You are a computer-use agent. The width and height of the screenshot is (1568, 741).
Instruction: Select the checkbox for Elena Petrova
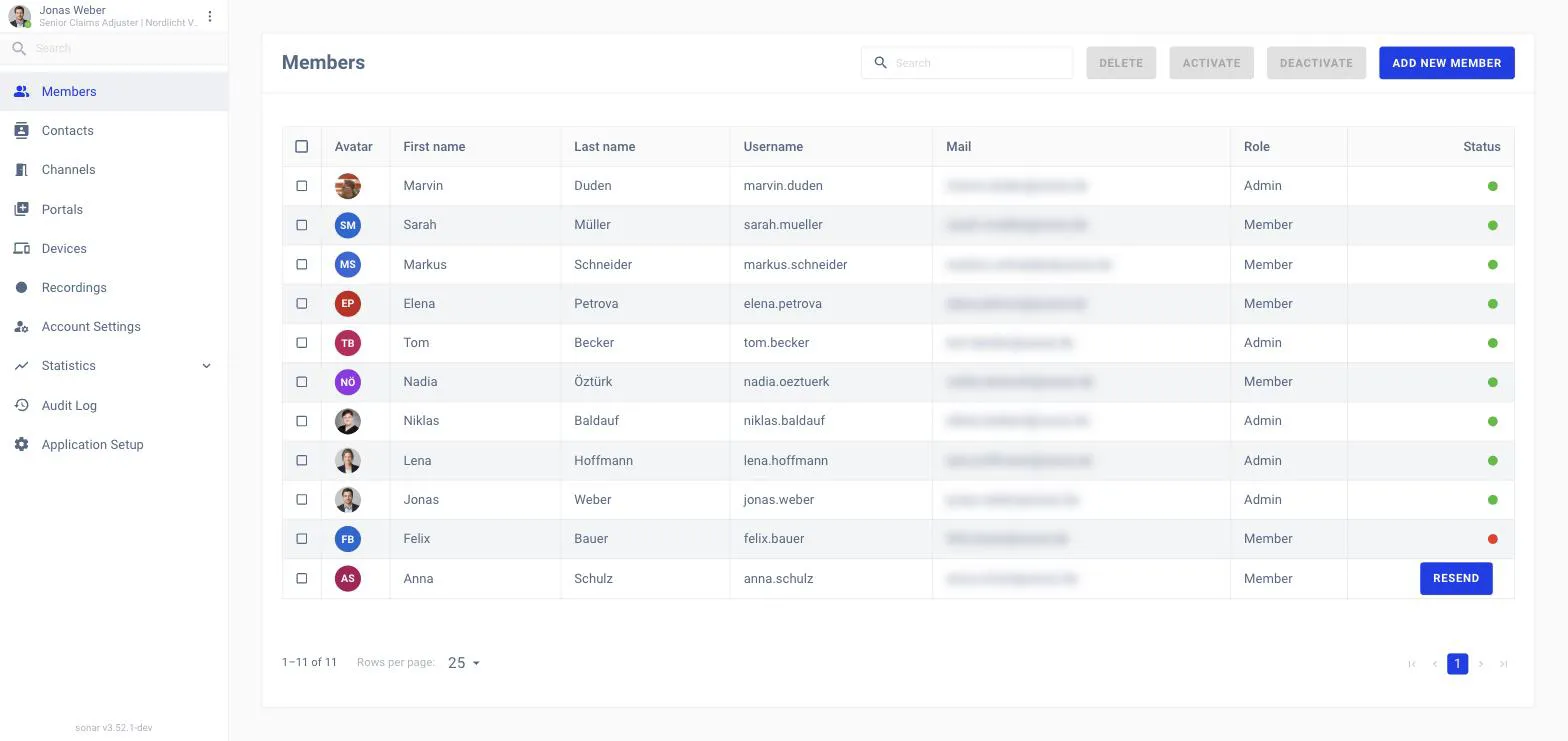click(x=302, y=303)
